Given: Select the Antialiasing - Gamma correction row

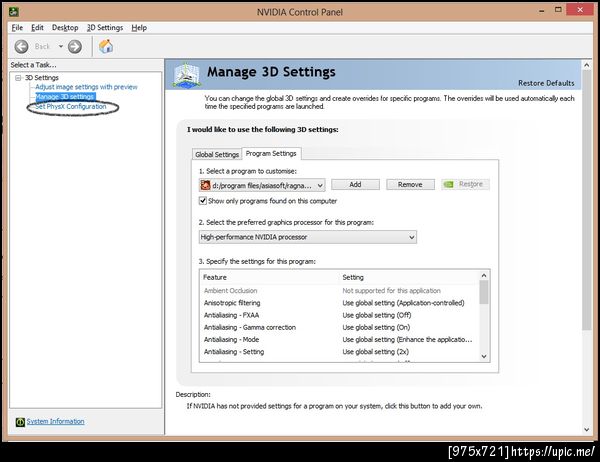Looking at the screenshot, I should pyautogui.click(x=339, y=327).
